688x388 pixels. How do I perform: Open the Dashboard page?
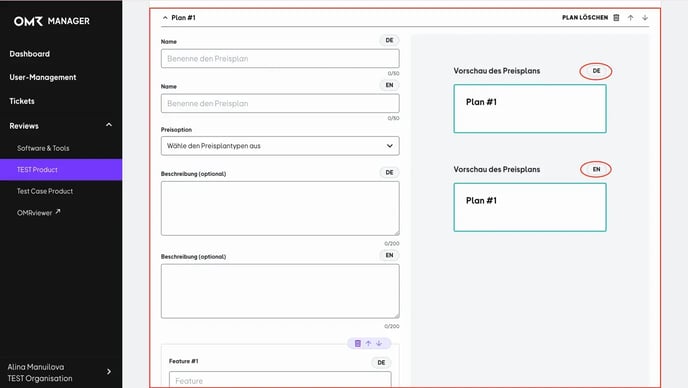click(29, 54)
